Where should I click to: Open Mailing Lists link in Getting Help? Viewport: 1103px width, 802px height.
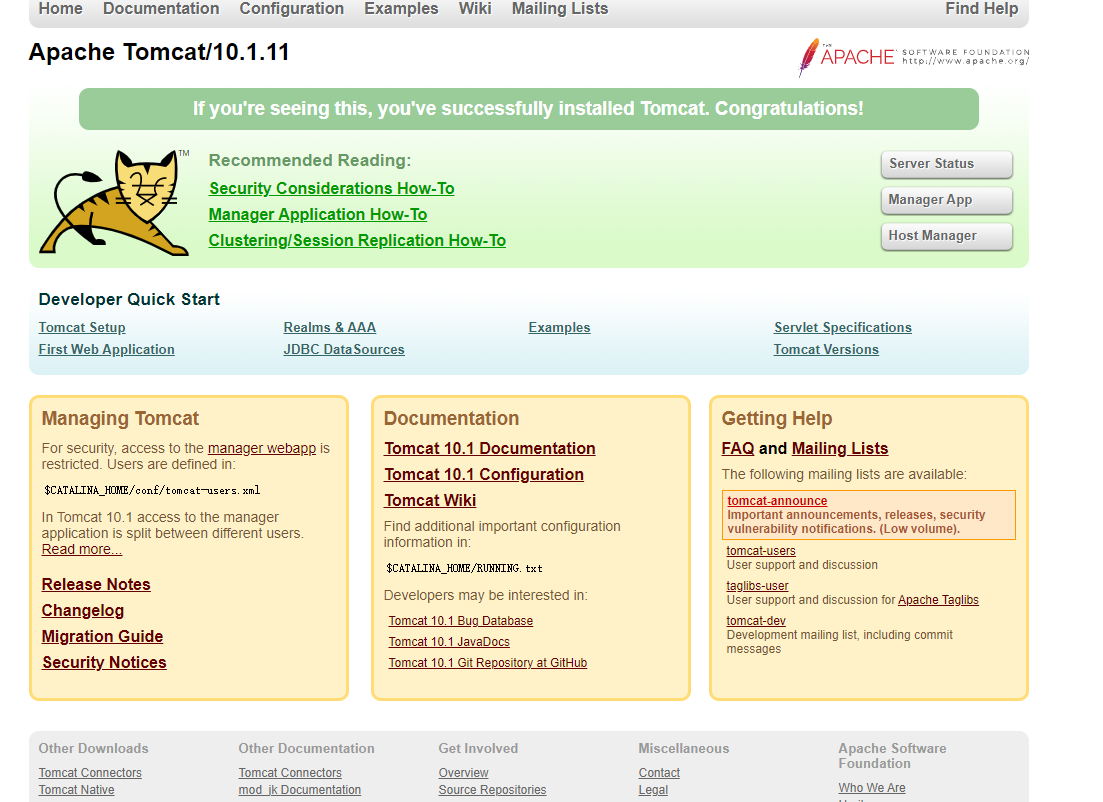840,449
